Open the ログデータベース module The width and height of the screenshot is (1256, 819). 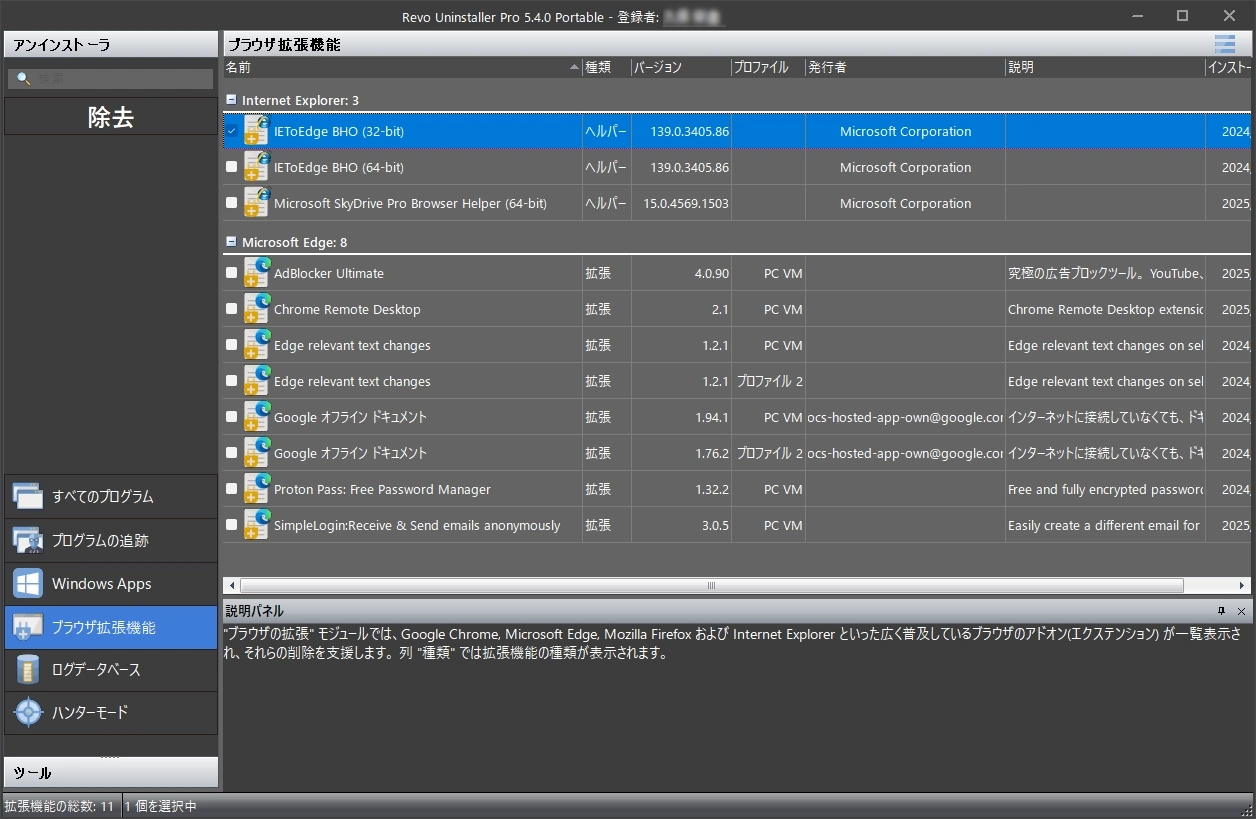tap(111, 669)
